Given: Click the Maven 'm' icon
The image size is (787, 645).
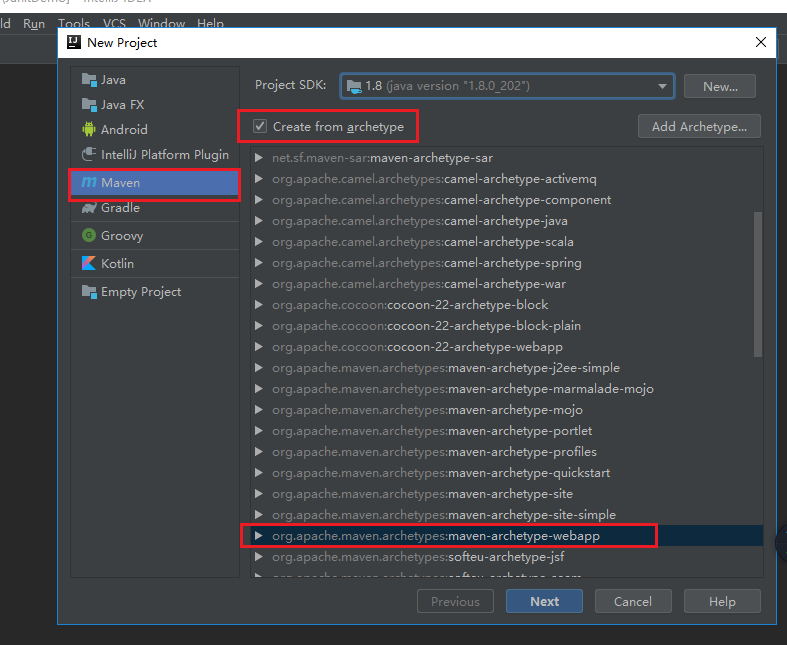Looking at the screenshot, I should tap(89, 182).
